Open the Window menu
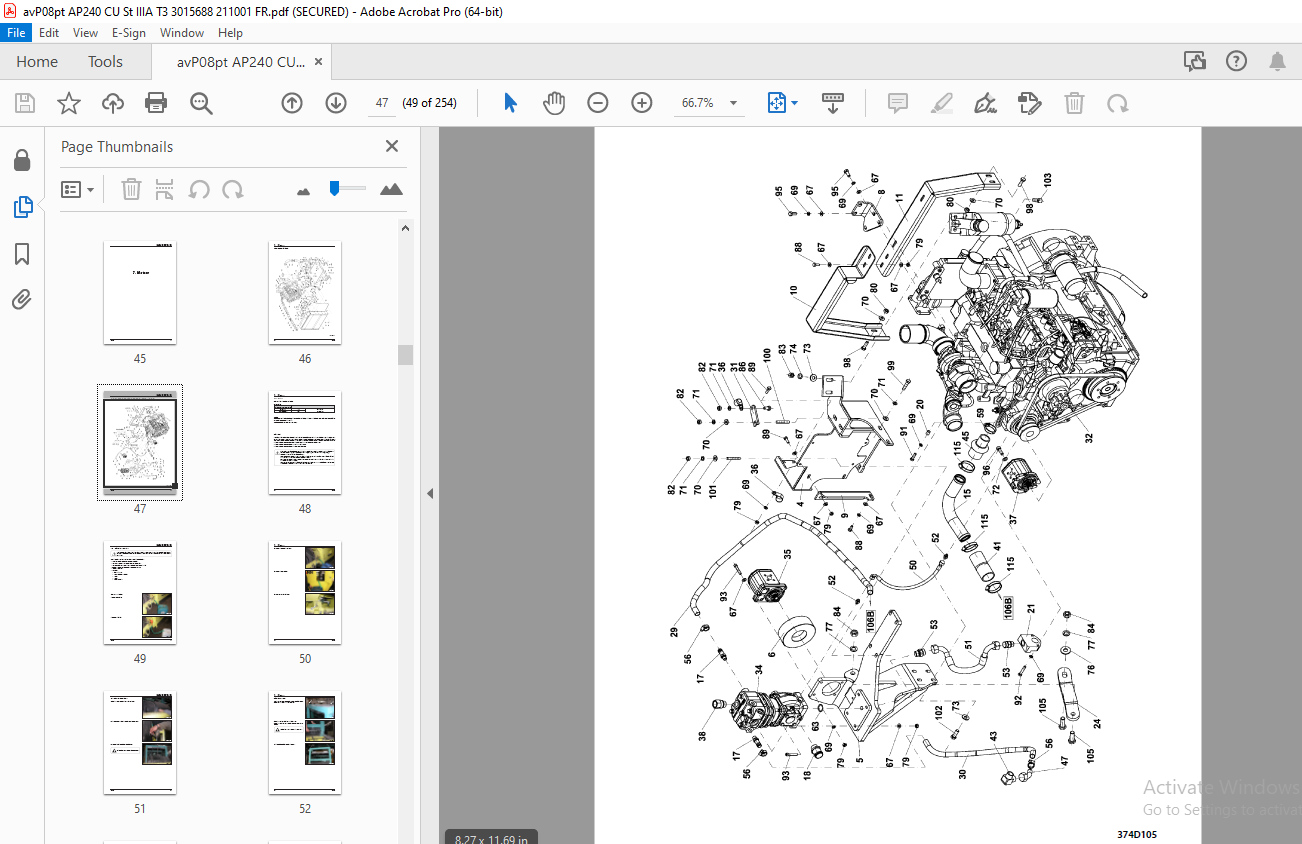The height and width of the screenshot is (844, 1302). (182, 33)
